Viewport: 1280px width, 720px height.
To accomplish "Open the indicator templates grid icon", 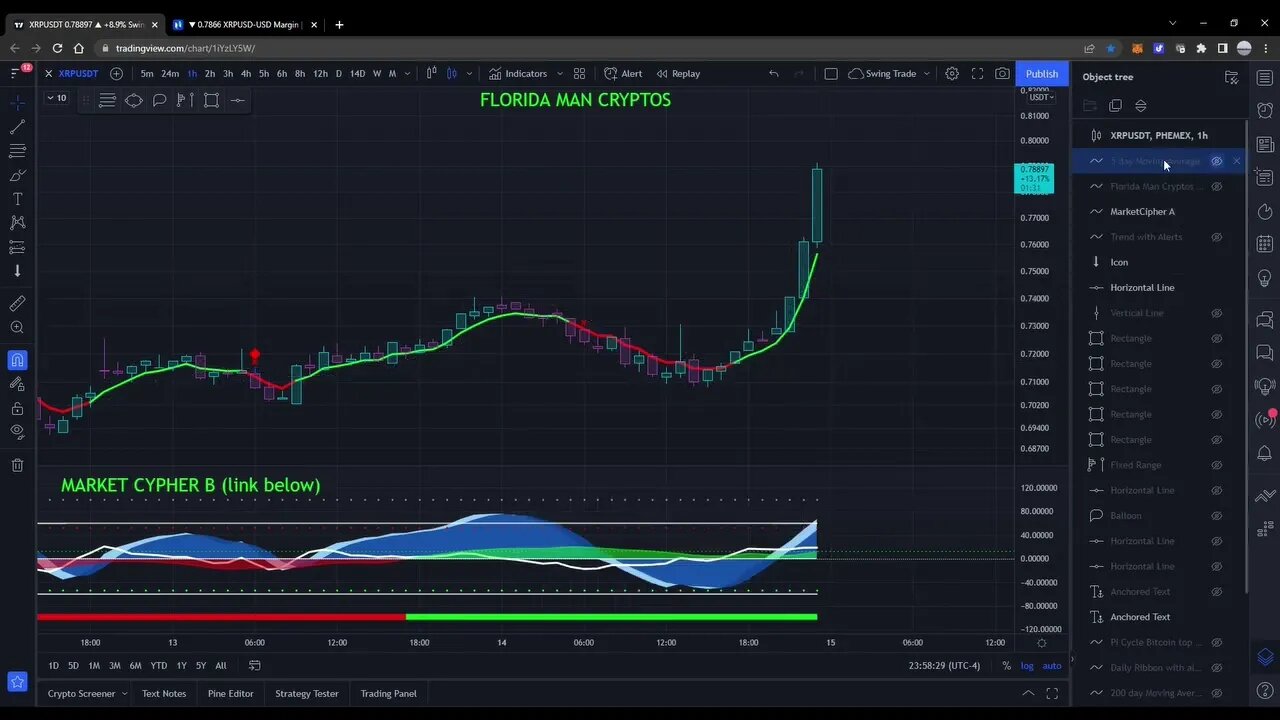I will (x=580, y=73).
